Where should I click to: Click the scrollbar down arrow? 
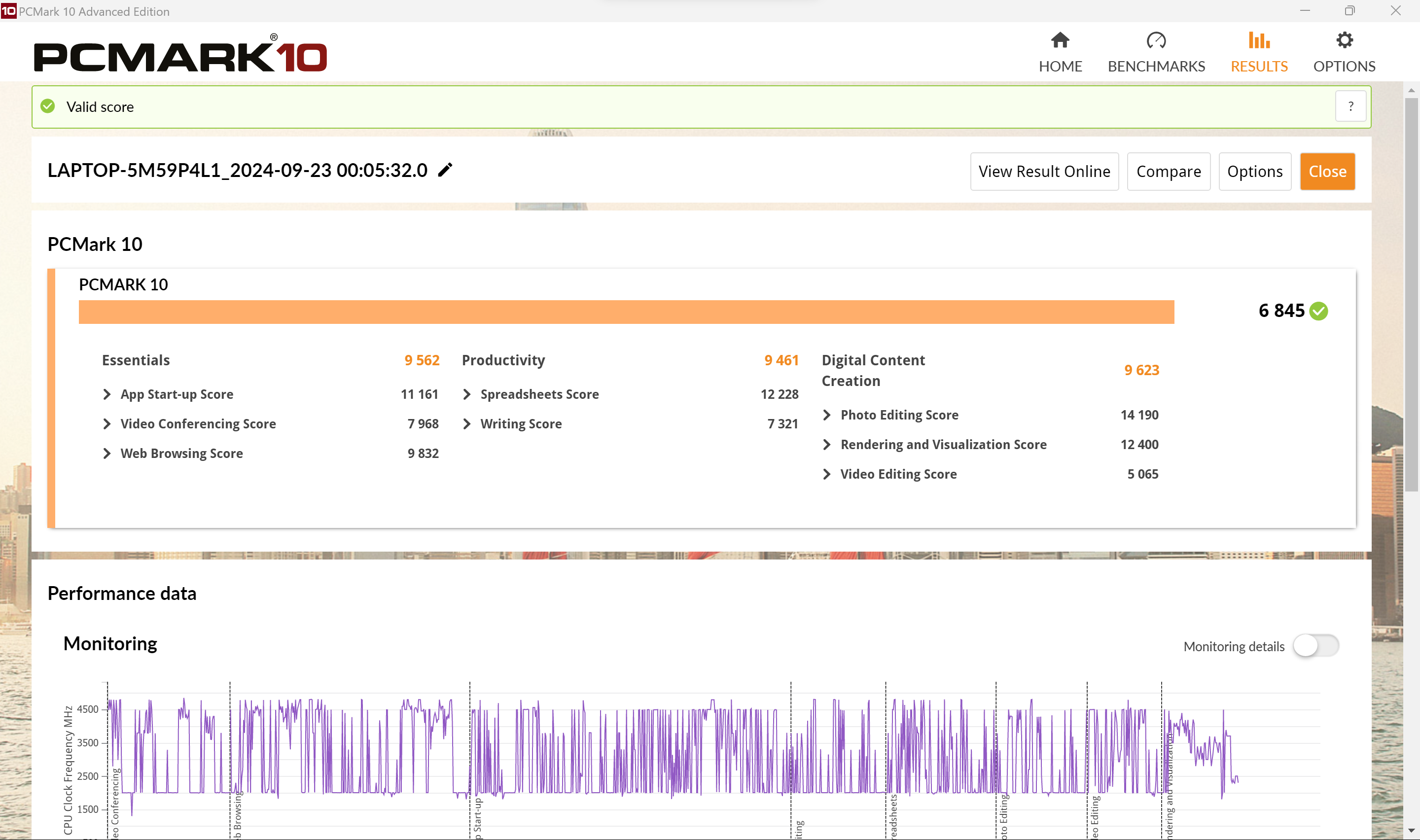[1412, 831]
